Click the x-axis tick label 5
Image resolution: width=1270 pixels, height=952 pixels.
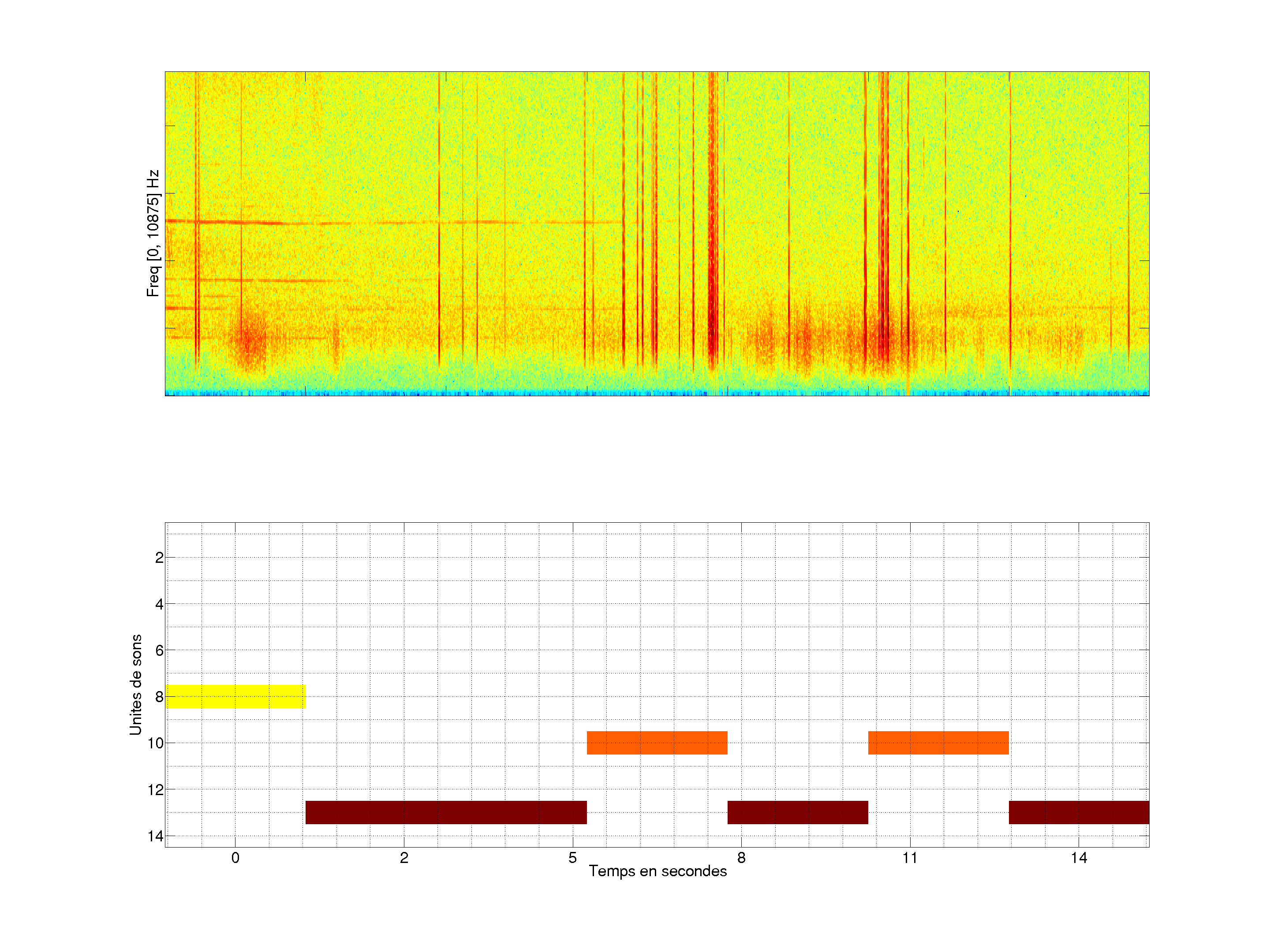(x=572, y=858)
